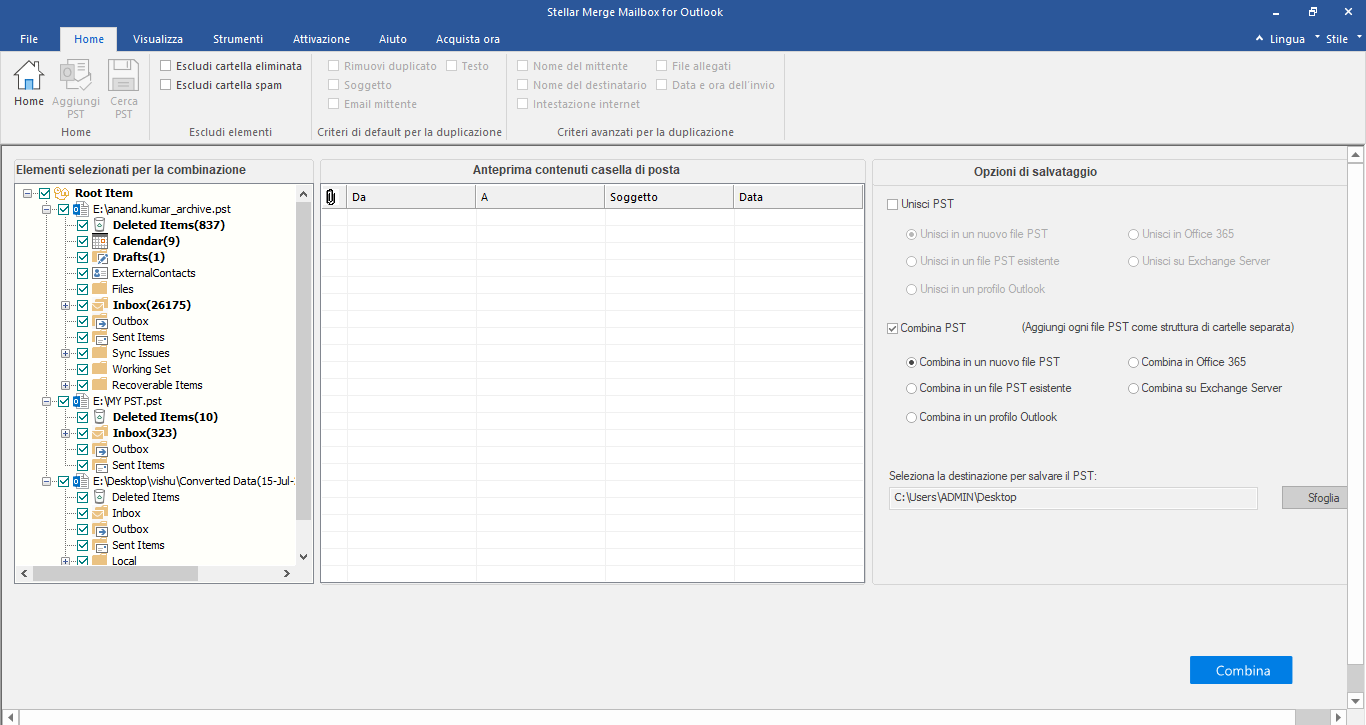Switch to the Strumenti tab
This screenshot has width=1366, height=725.
point(238,39)
